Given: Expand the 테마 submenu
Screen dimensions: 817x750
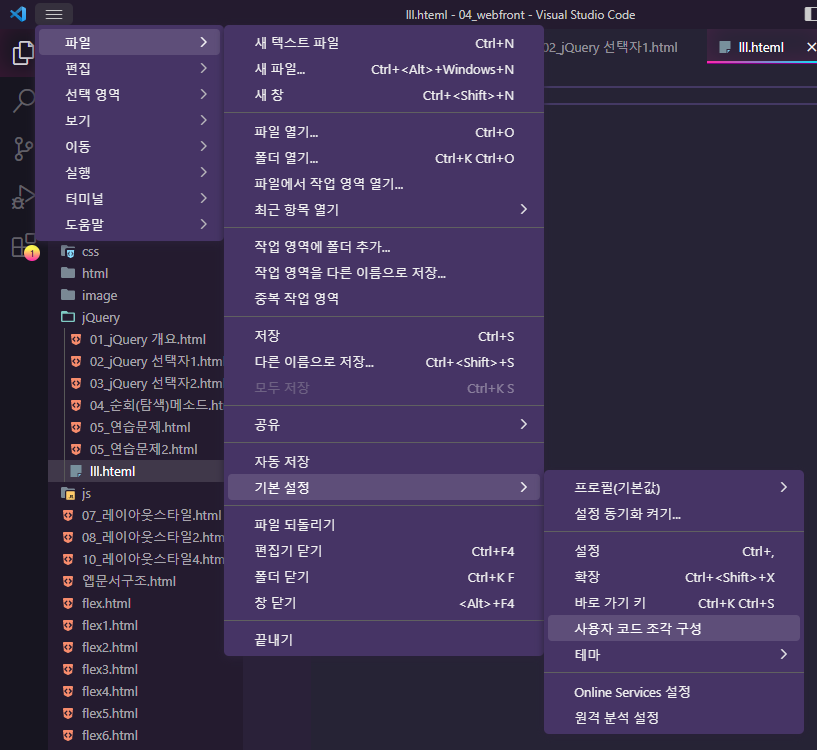Looking at the screenshot, I should [674, 655].
